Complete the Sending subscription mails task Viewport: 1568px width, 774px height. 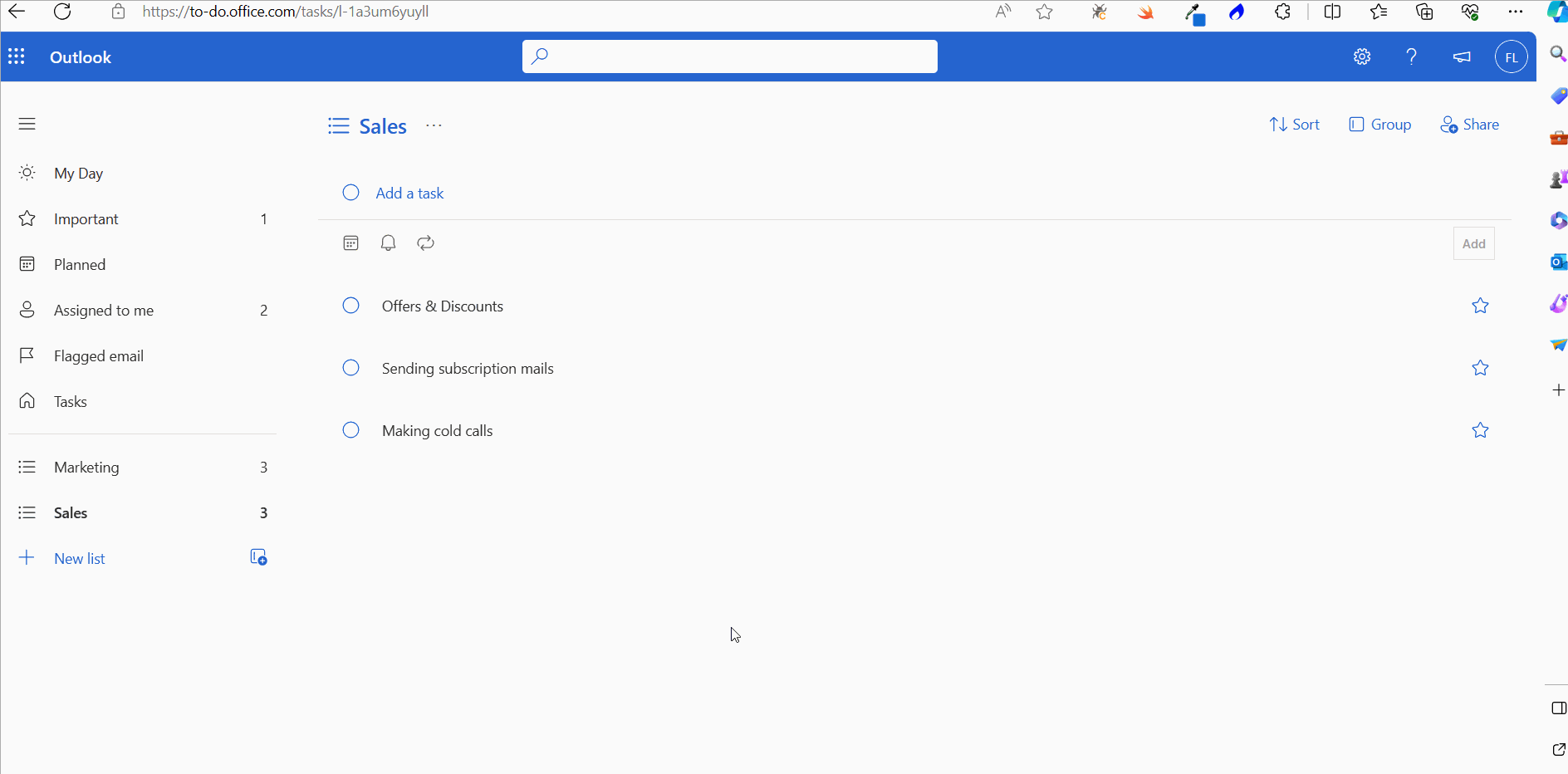(350, 368)
